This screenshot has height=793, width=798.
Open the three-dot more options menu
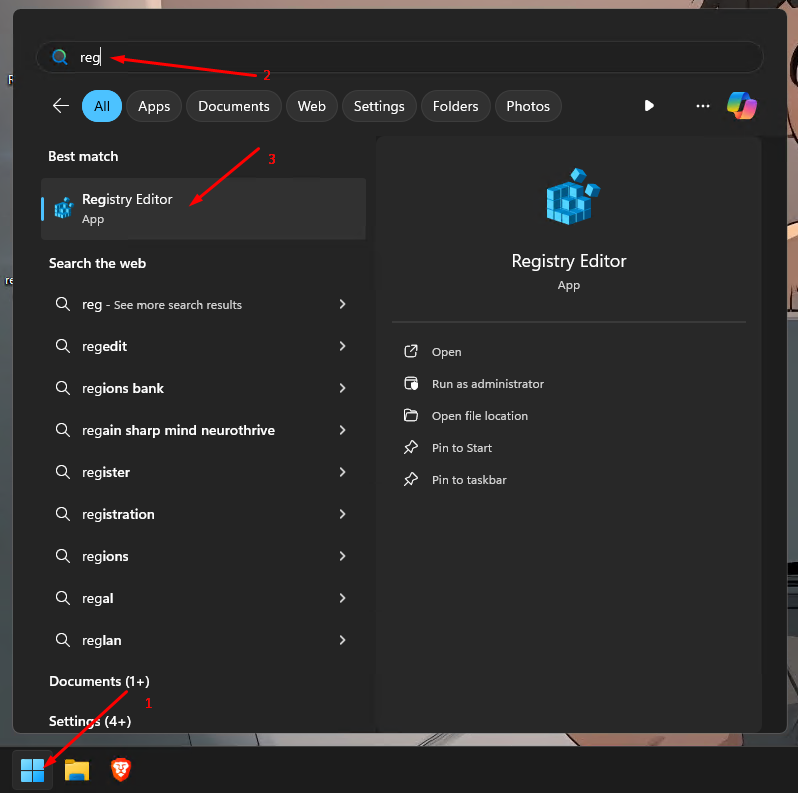coord(703,106)
